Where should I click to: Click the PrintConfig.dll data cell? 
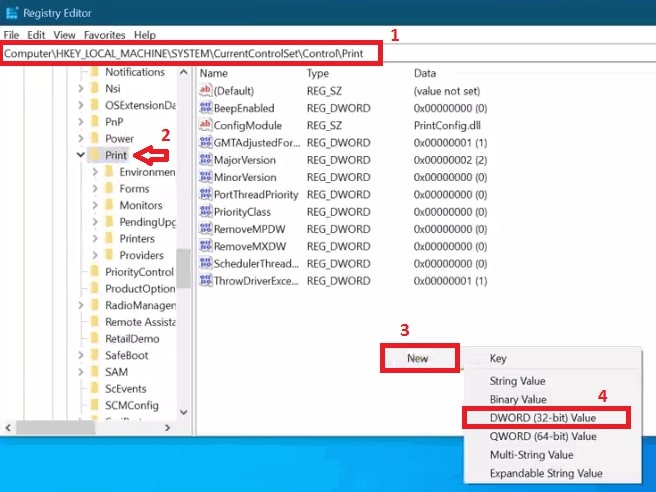447,126
